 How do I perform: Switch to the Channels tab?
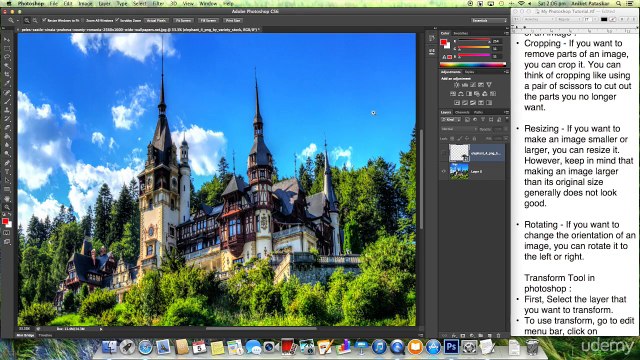tap(462, 112)
